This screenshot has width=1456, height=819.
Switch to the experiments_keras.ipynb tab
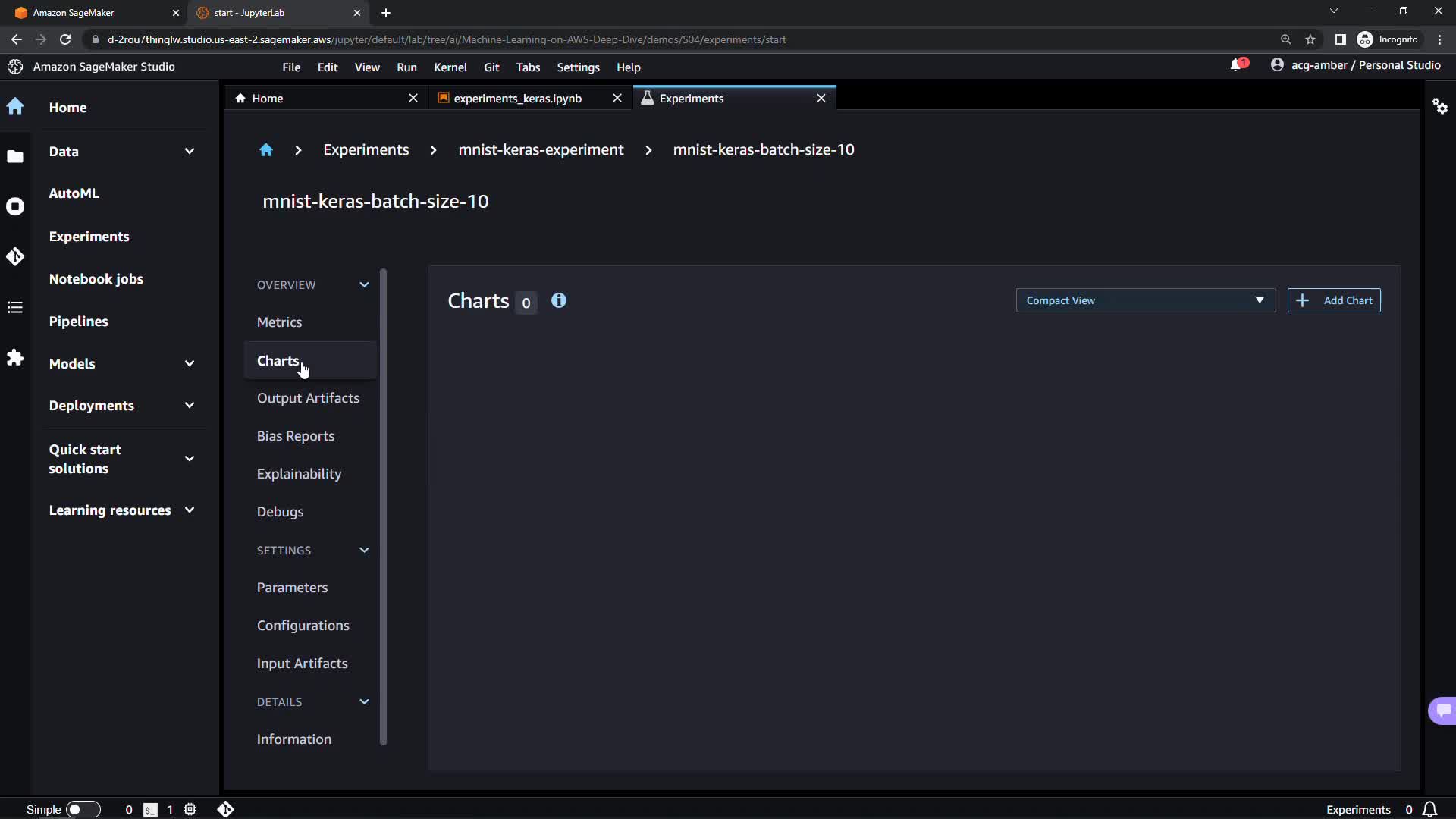point(517,99)
